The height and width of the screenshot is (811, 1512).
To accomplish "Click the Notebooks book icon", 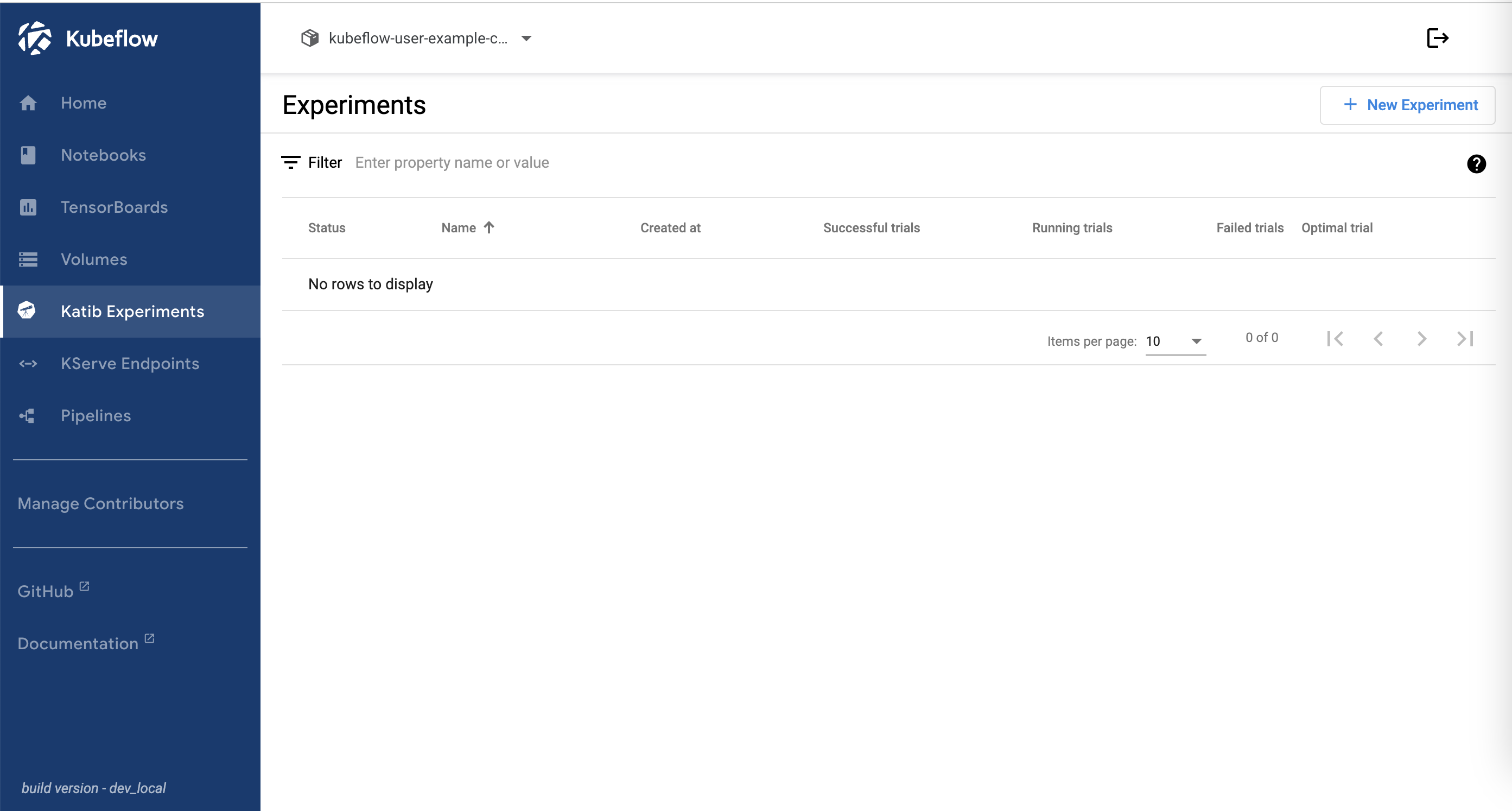I will (28, 155).
